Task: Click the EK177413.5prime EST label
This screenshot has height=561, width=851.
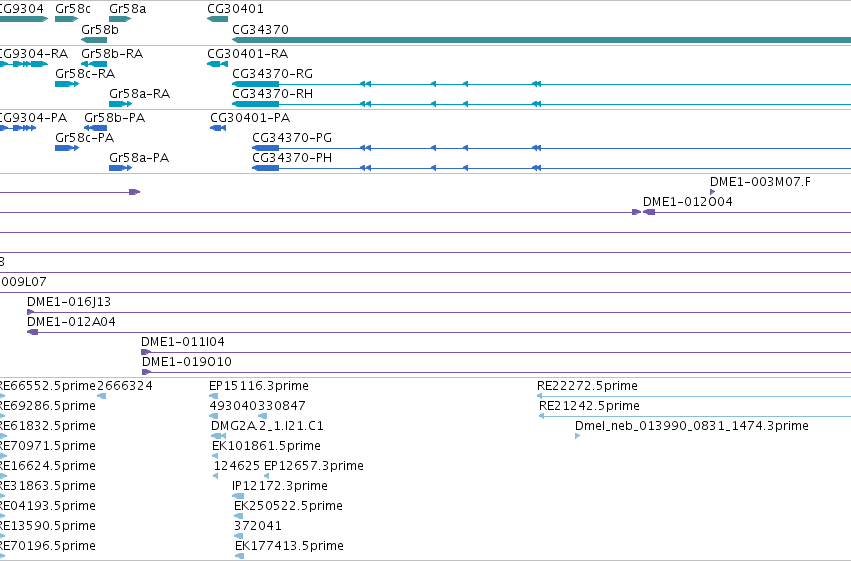Action: [289, 546]
